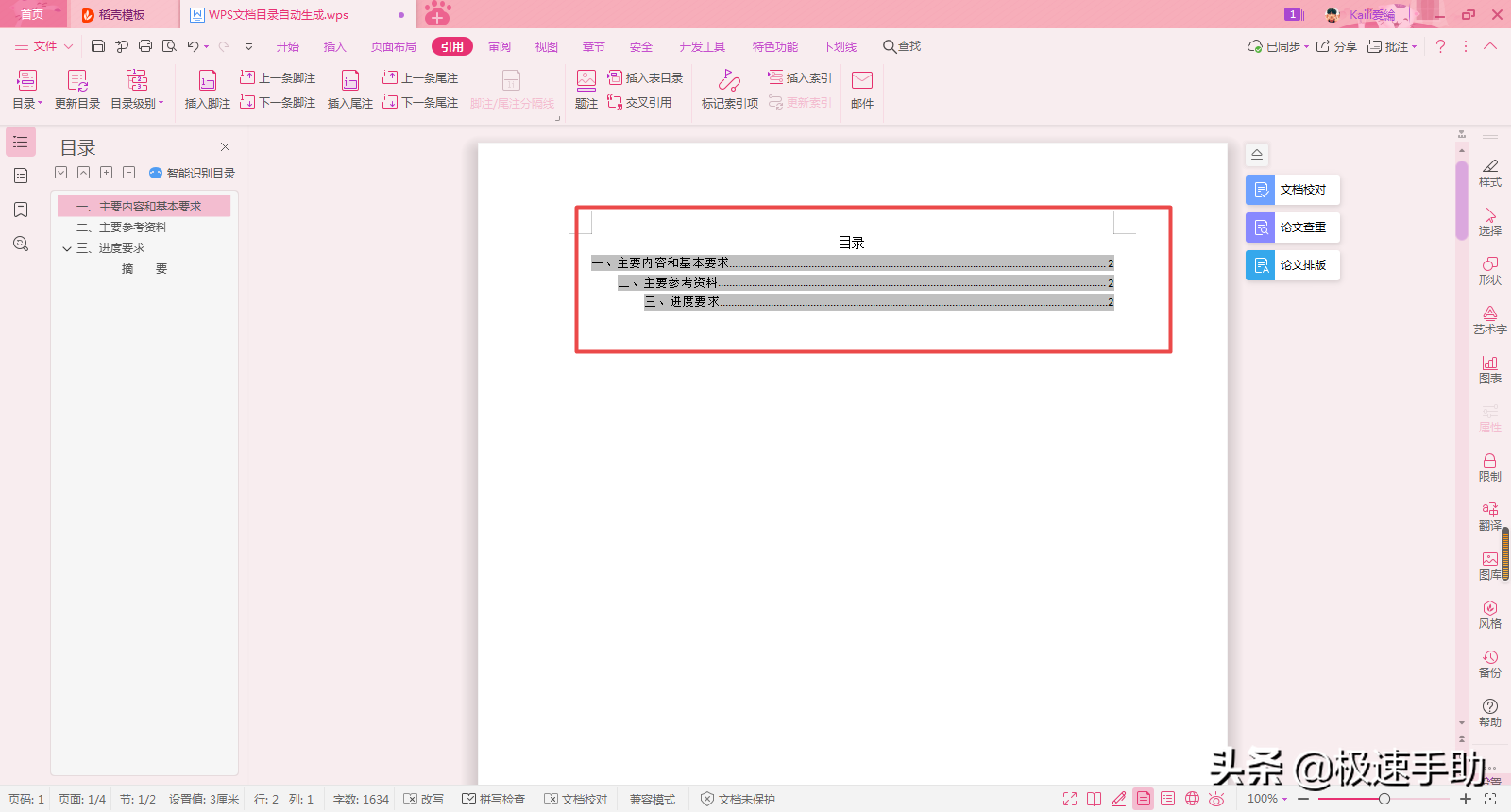Viewport: 1511px width, 812px height.
Task: Open the 100% zoom level dropdown
Action: pyautogui.click(x=1267, y=799)
